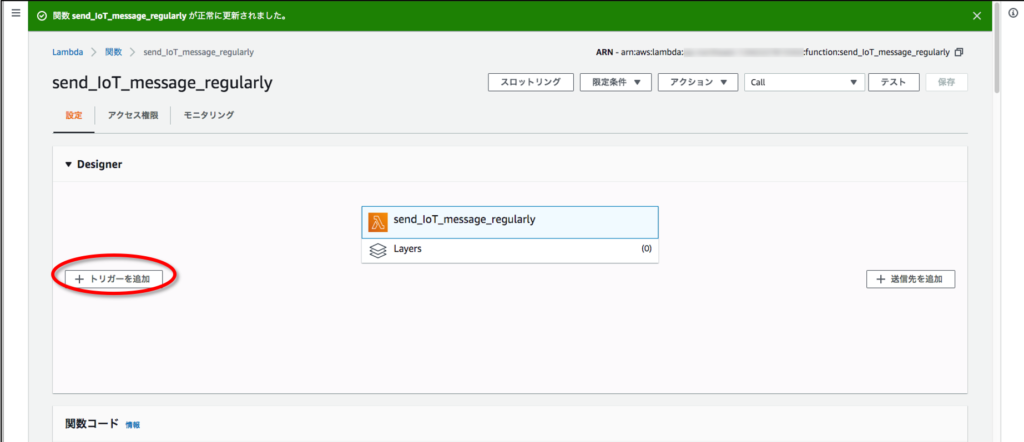Open the 限定条件 dropdown
The height and width of the screenshot is (442, 1024).
tap(615, 82)
